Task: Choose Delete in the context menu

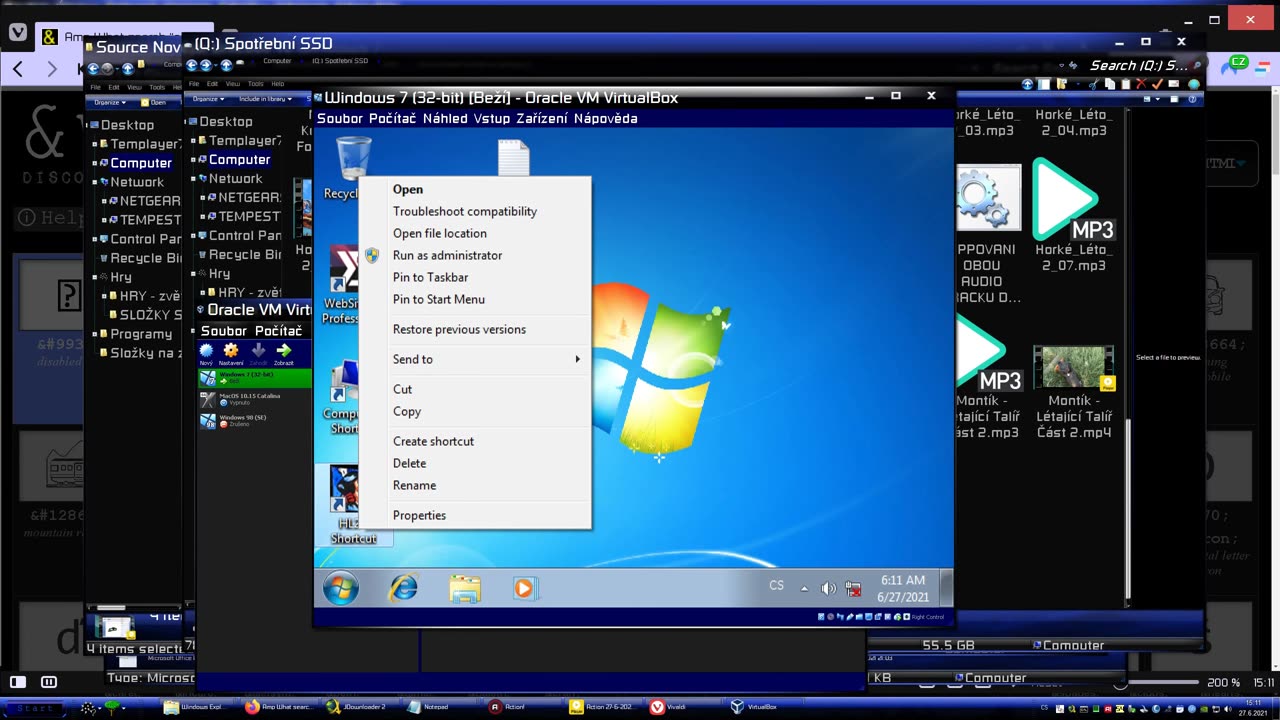Action: pyautogui.click(x=409, y=463)
